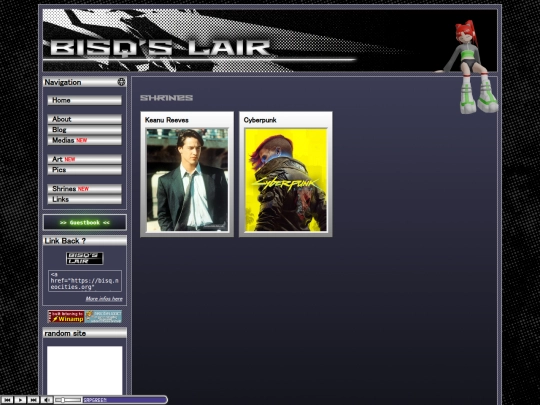Skip to next track in music player
This screenshot has width=540, height=405.
point(33,400)
